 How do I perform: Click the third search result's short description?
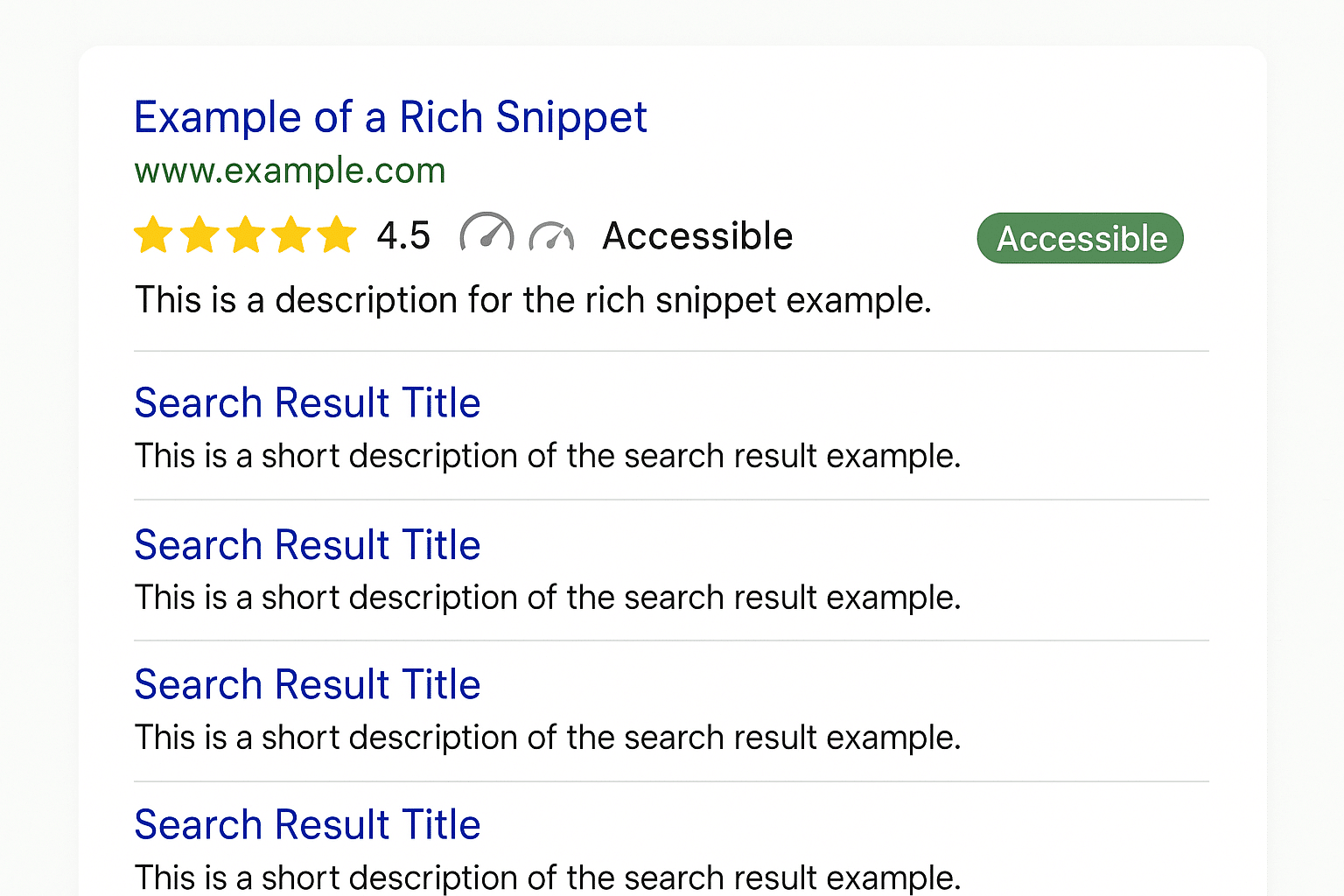(x=548, y=738)
